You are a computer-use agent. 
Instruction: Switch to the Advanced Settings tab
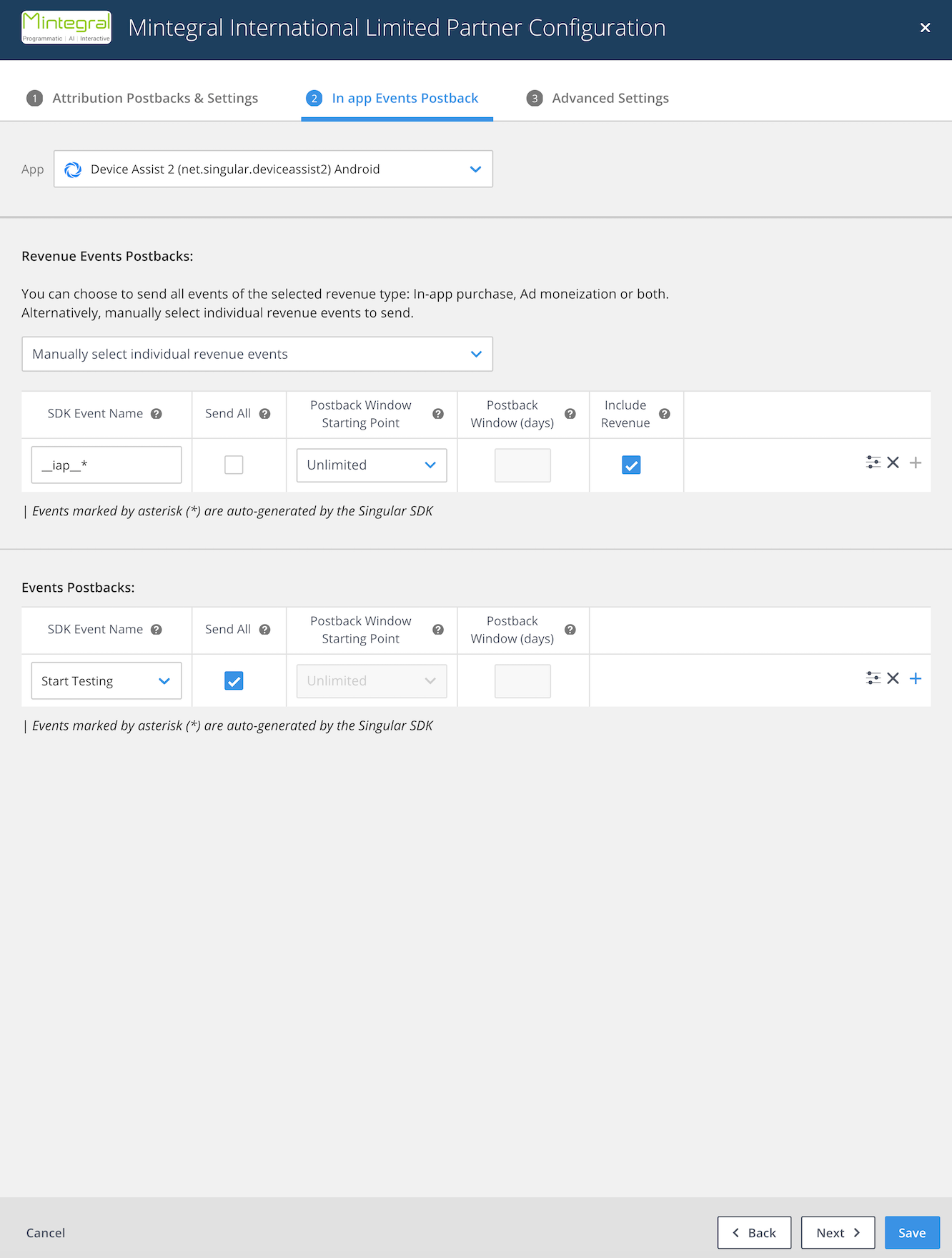[x=598, y=98]
